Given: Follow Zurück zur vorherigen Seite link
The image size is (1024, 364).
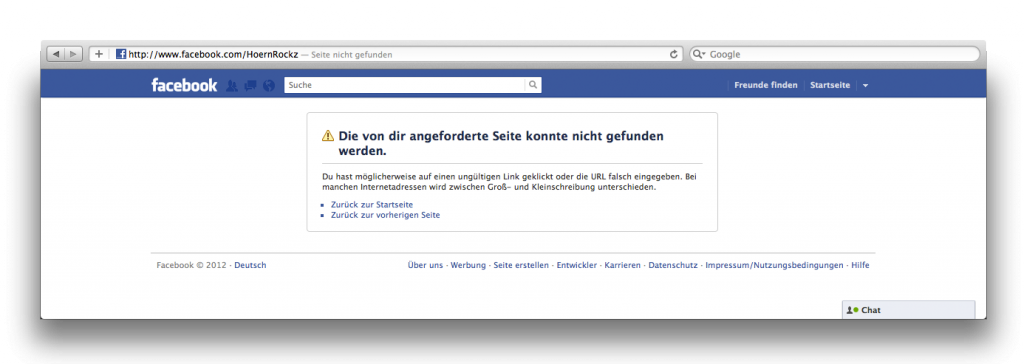Looking at the screenshot, I should 385,215.
